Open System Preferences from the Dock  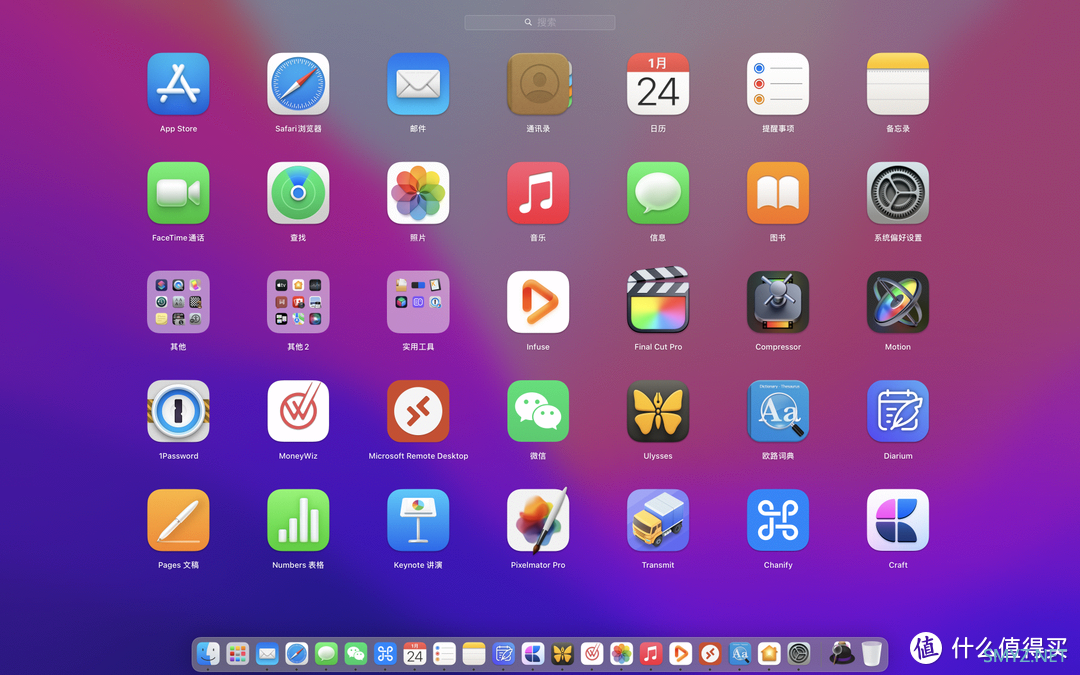pyautogui.click(x=799, y=653)
